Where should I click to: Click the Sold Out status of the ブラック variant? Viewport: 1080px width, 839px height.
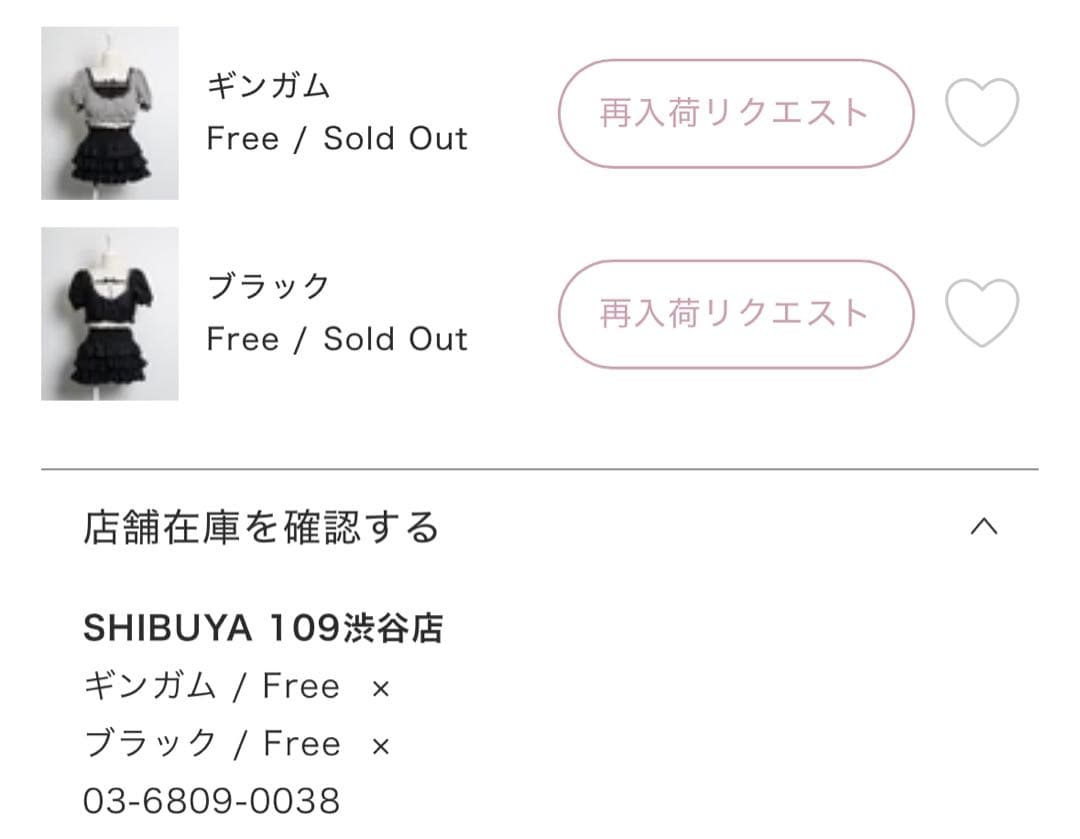coord(395,340)
